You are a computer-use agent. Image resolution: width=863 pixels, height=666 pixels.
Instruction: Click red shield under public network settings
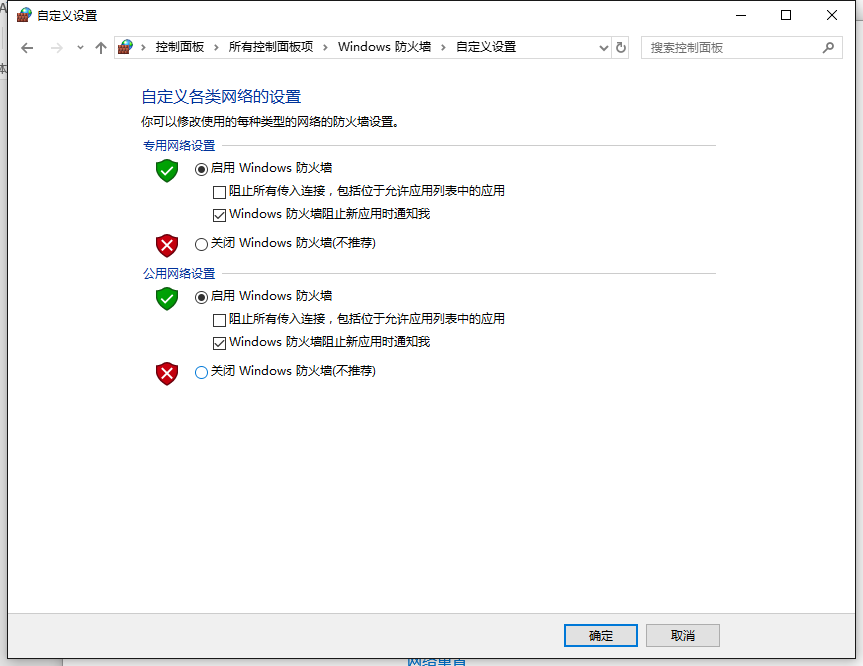(167, 374)
